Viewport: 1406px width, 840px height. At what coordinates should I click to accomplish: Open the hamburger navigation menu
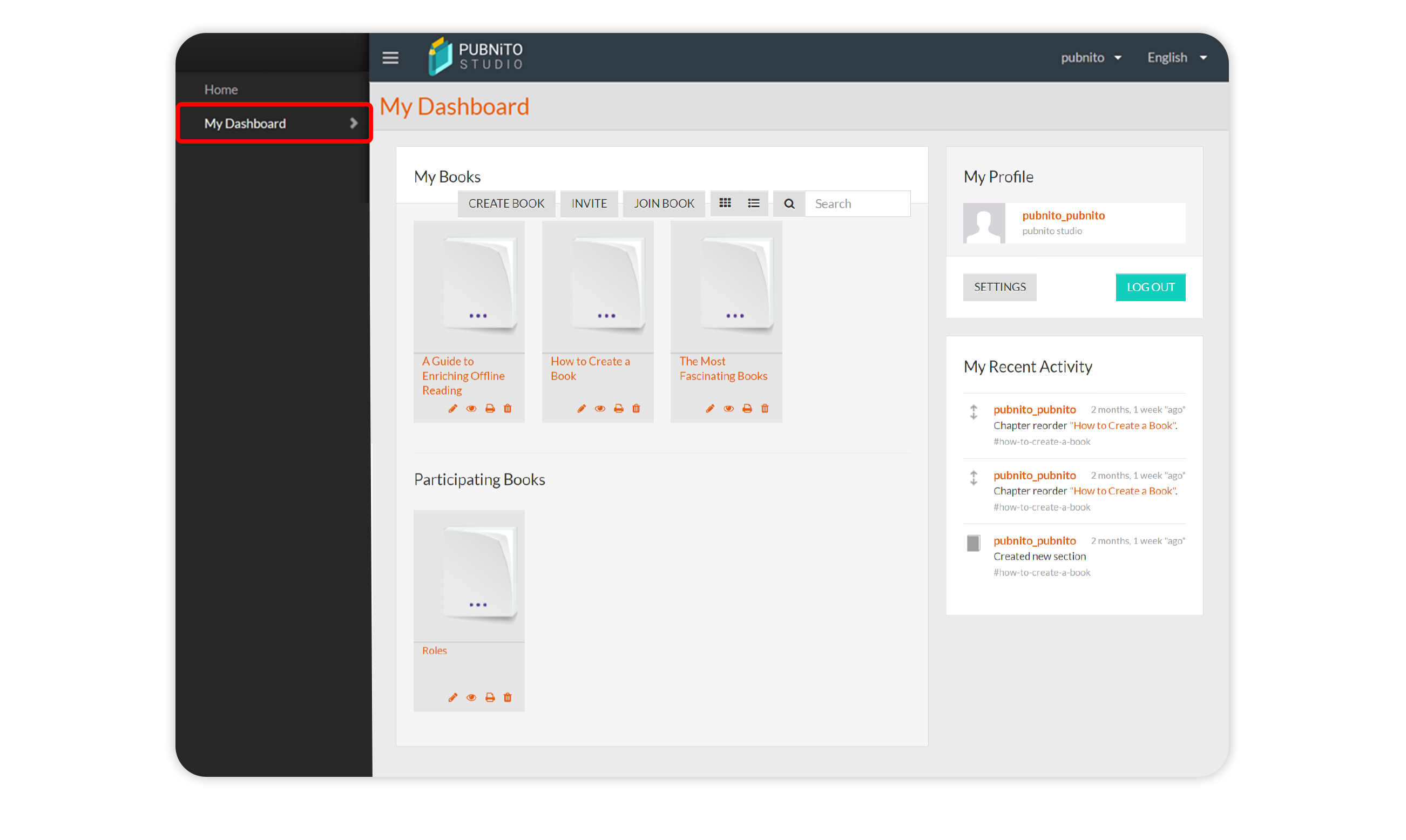[x=390, y=57]
